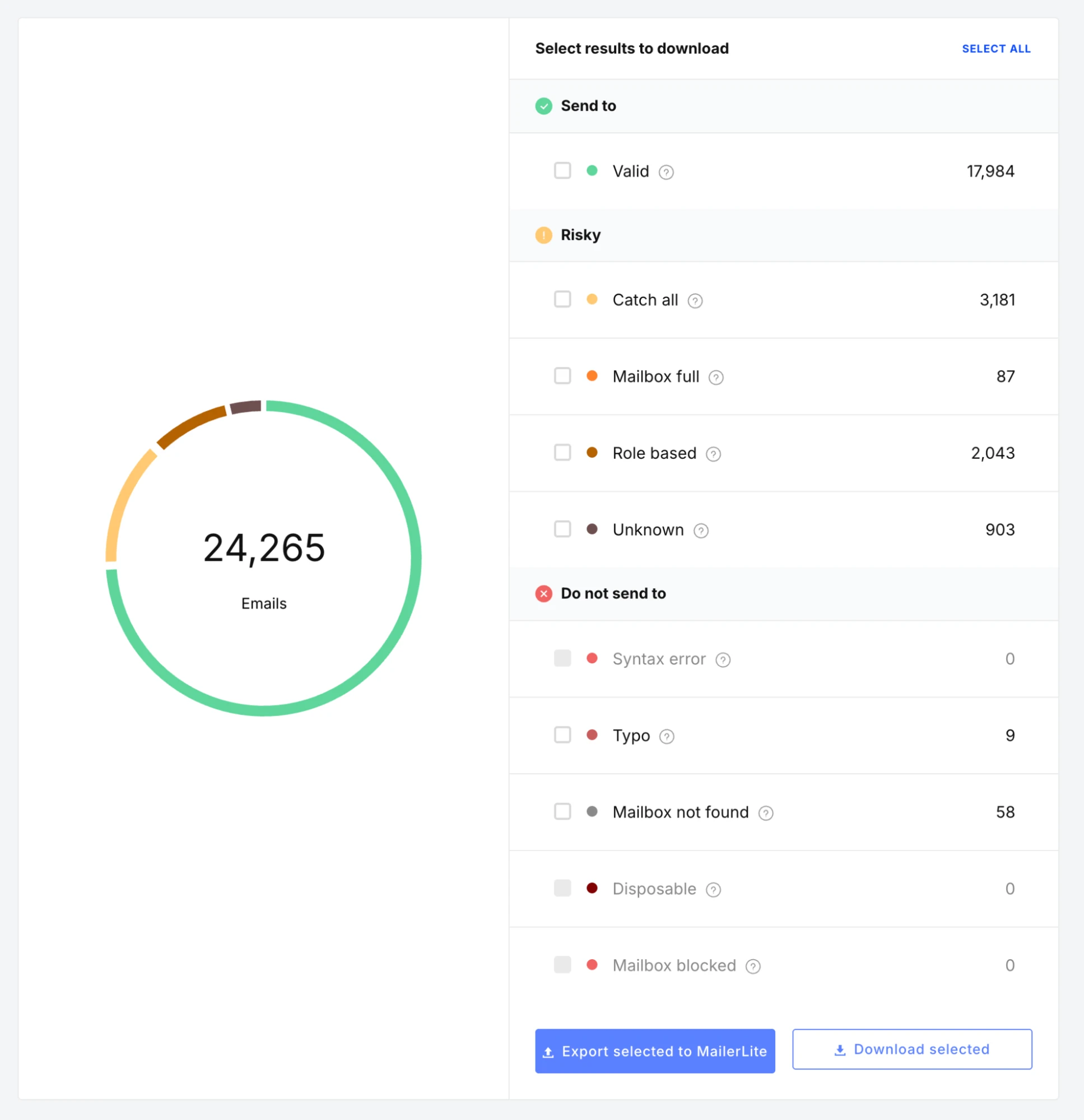Click Export selected to MailerLite button
This screenshot has height=1120, width=1084.
655,1051
